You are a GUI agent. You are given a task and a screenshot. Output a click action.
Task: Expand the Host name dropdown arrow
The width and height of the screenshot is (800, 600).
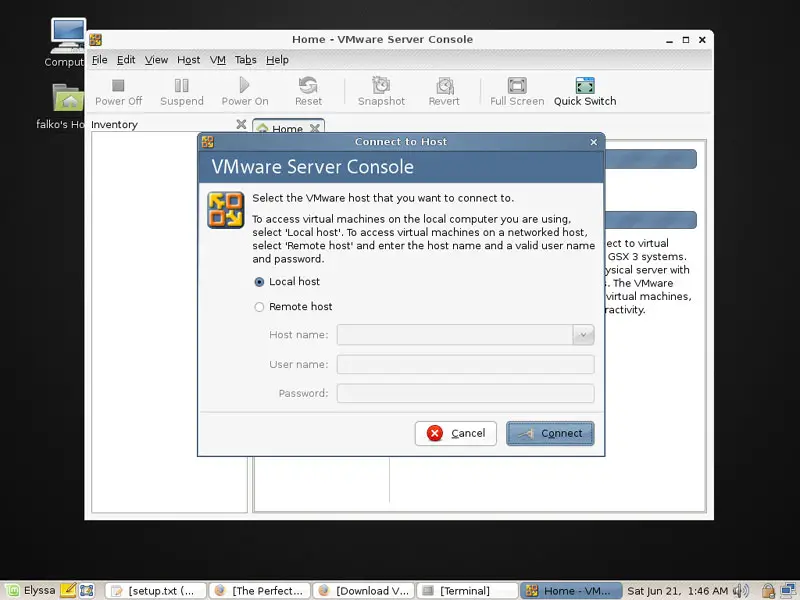point(583,335)
